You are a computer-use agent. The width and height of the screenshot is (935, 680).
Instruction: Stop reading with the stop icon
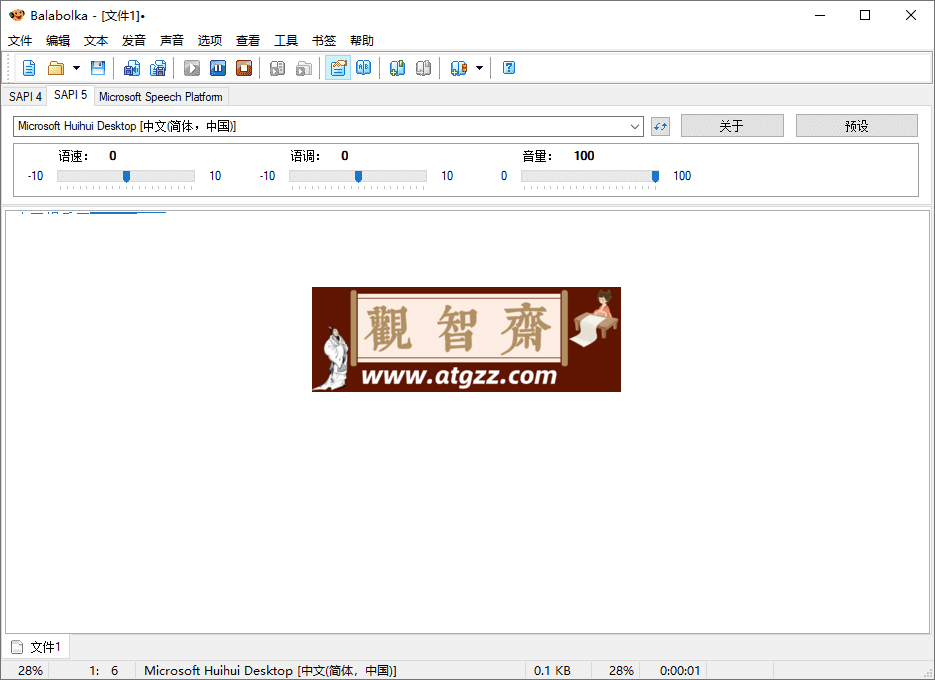coord(244,68)
